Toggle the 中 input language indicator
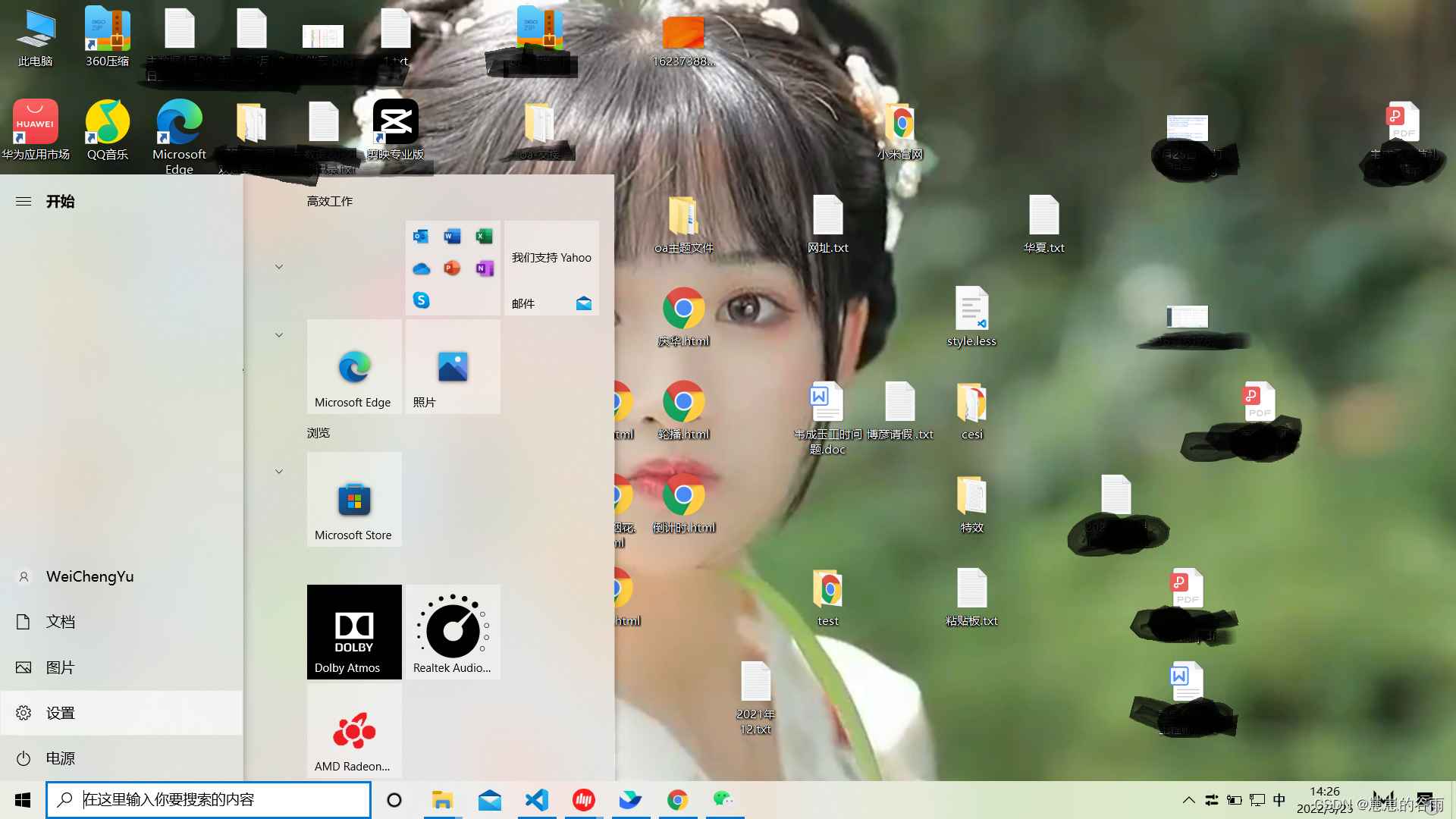The height and width of the screenshot is (819, 1456). click(x=1279, y=799)
